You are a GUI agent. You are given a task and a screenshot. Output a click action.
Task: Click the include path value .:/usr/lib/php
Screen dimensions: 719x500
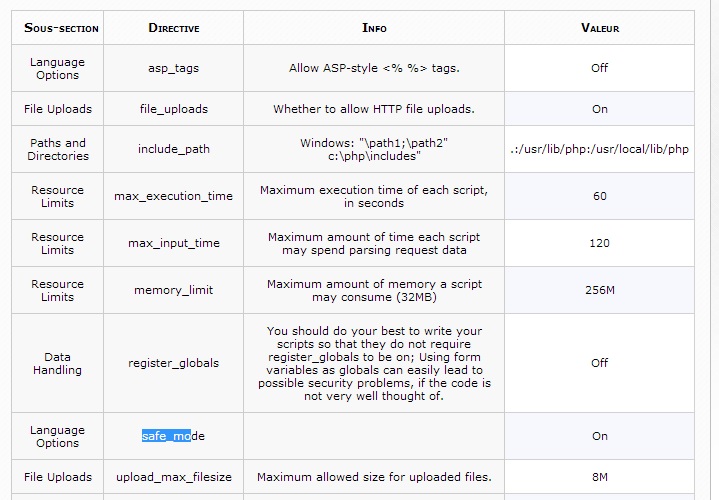click(x=600, y=149)
